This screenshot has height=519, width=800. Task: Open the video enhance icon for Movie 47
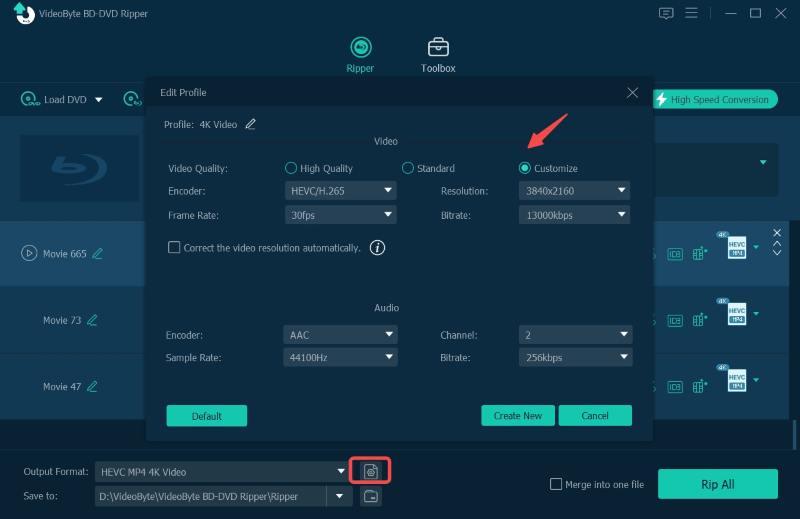click(x=699, y=386)
